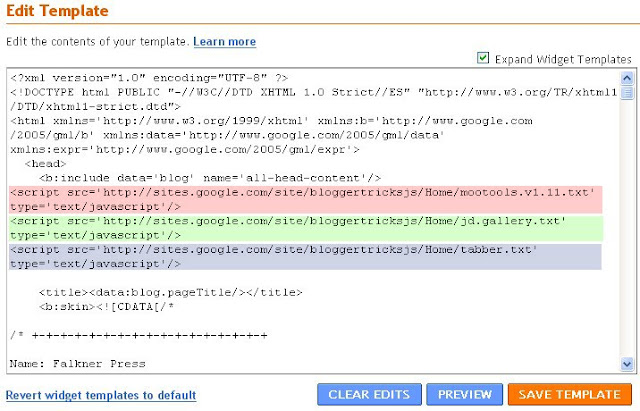Click the 'Name: Falkner Press' comment line

pos(91,363)
